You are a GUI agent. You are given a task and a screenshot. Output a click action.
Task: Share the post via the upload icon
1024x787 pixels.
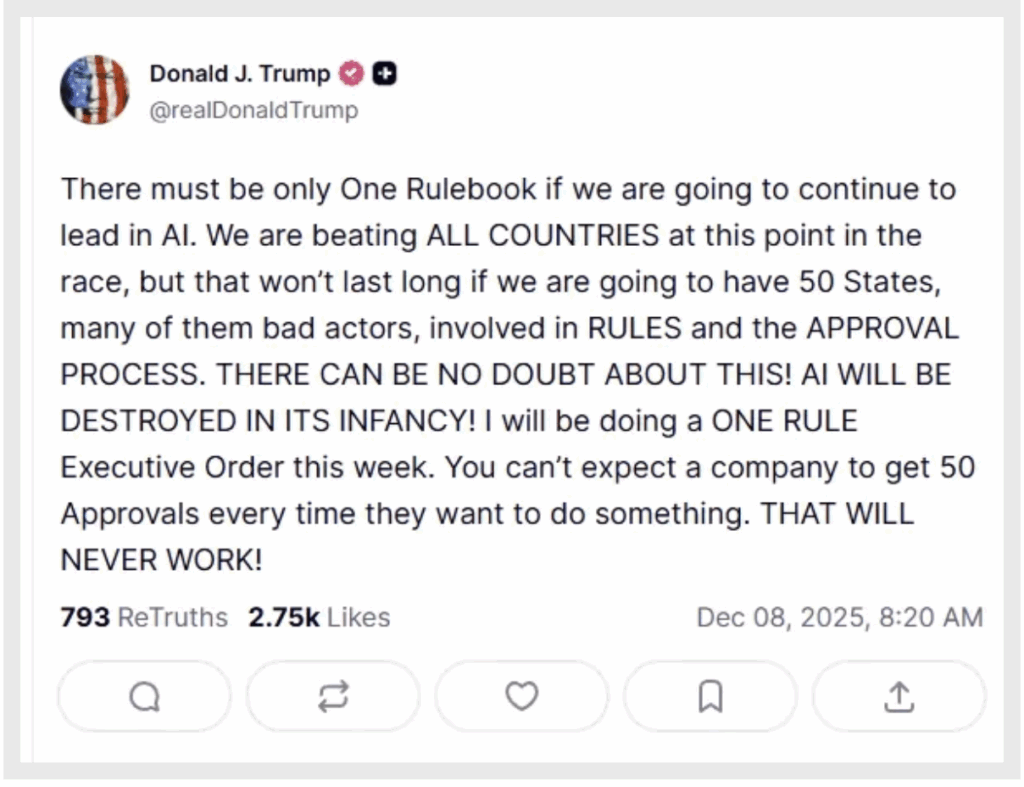click(x=899, y=697)
